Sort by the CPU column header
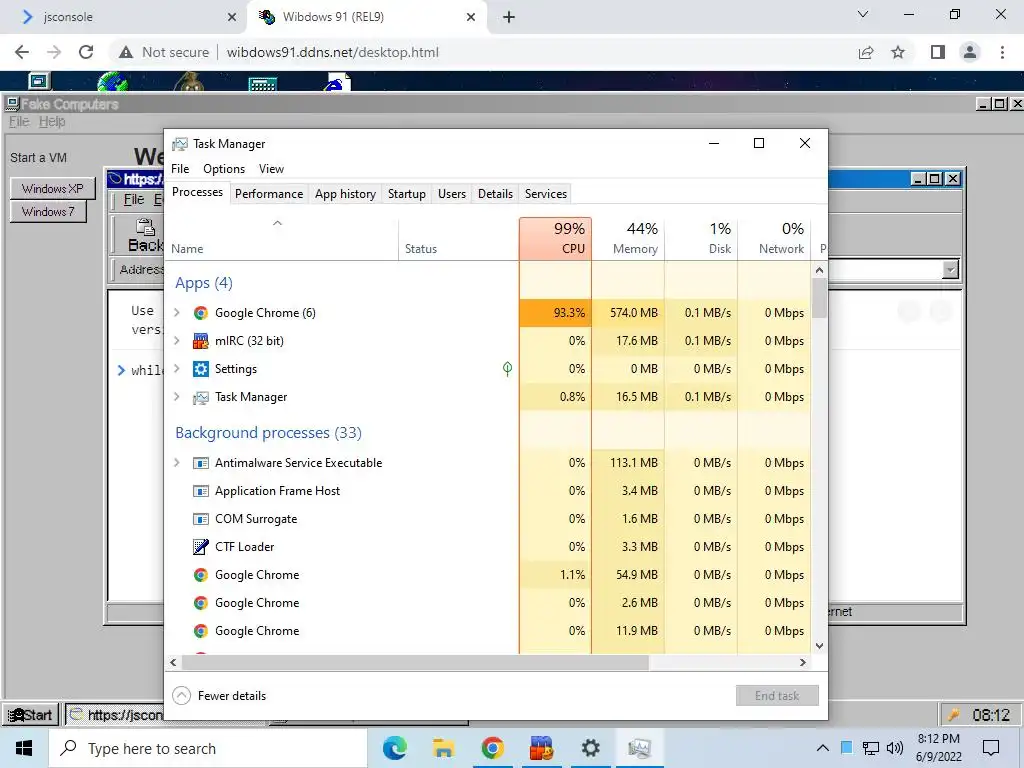1024x768 pixels. point(556,239)
